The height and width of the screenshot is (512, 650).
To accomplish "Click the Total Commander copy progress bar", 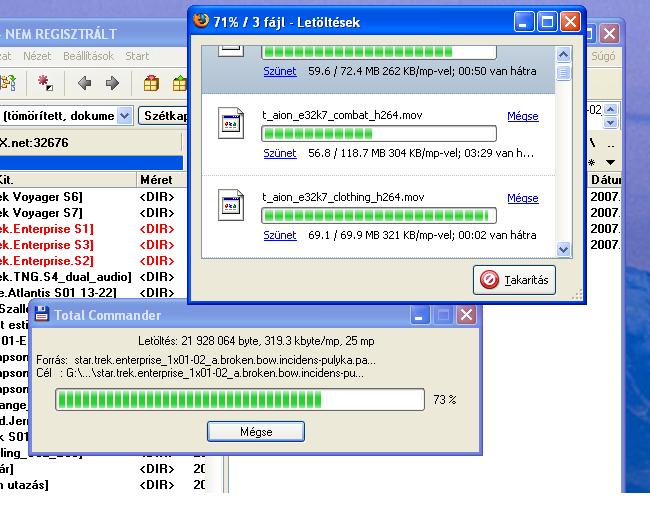I will coord(239,400).
